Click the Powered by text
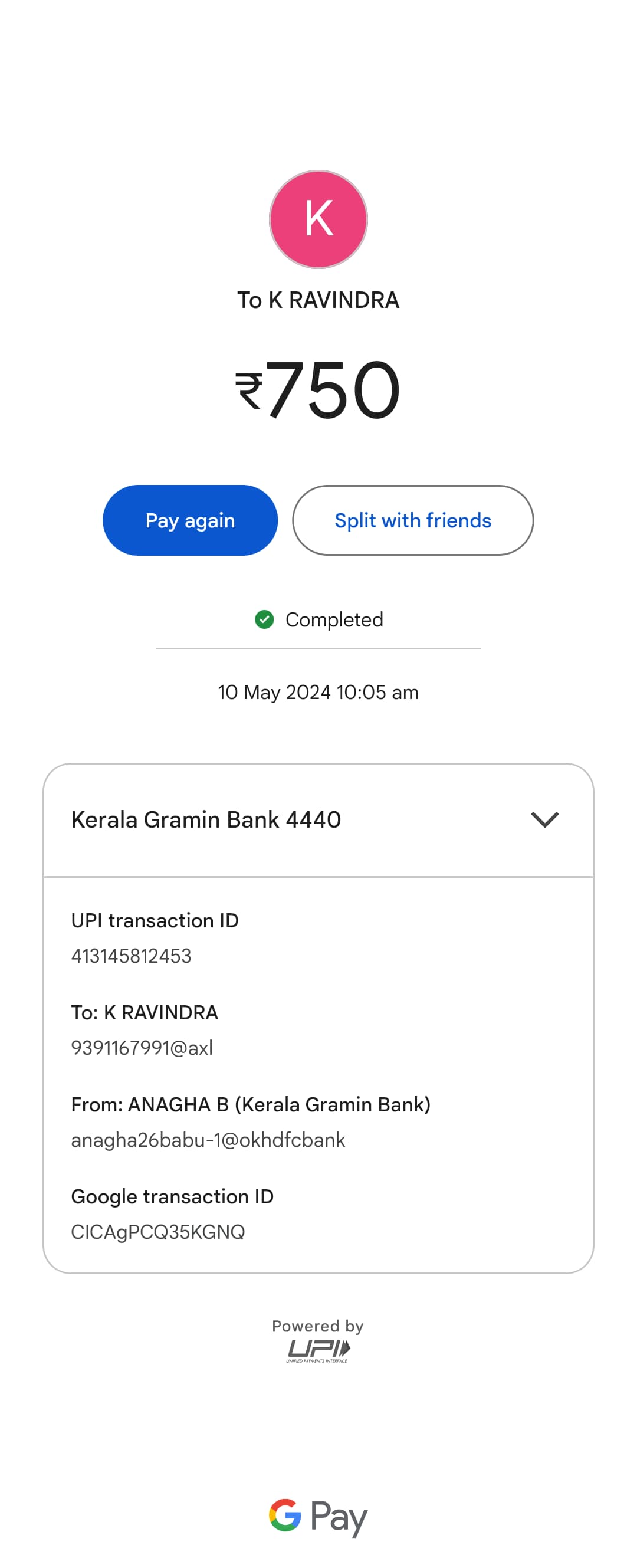 click(317, 1326)
